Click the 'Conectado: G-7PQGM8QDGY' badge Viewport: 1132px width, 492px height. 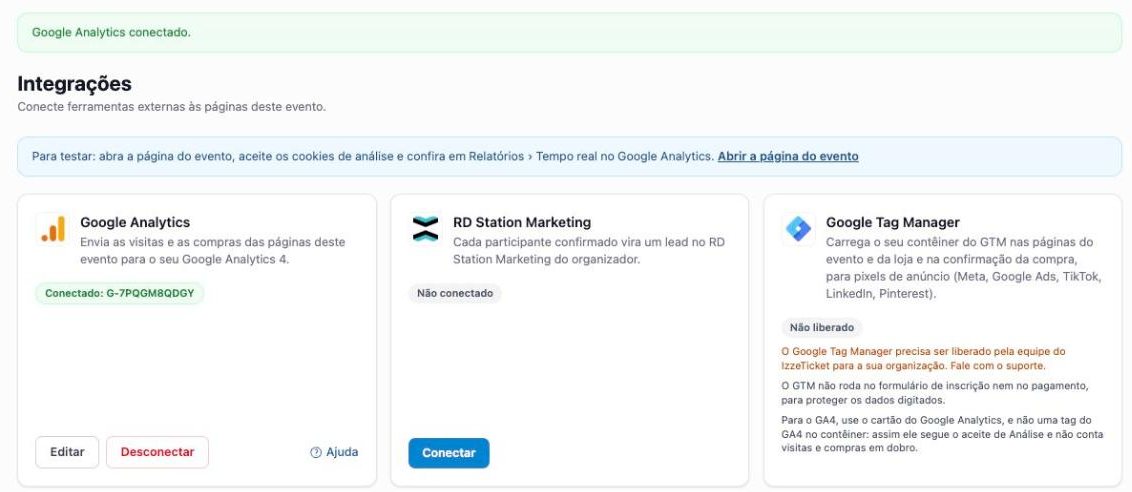120,293
